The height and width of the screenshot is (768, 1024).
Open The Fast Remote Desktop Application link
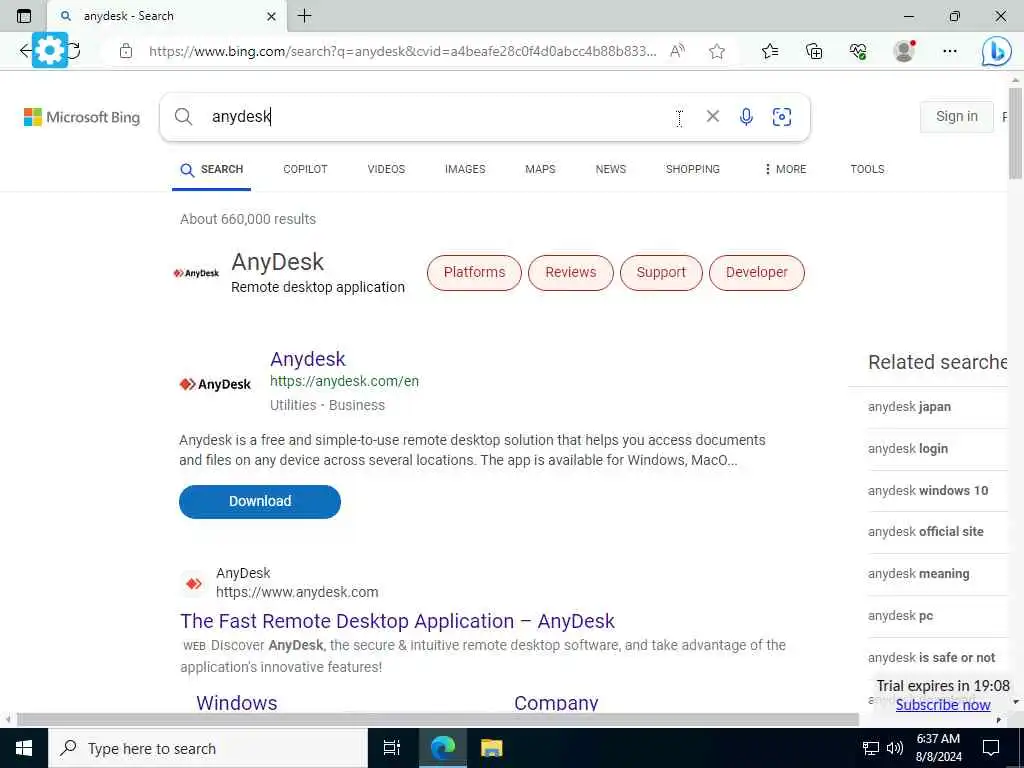tap(397, 621)
